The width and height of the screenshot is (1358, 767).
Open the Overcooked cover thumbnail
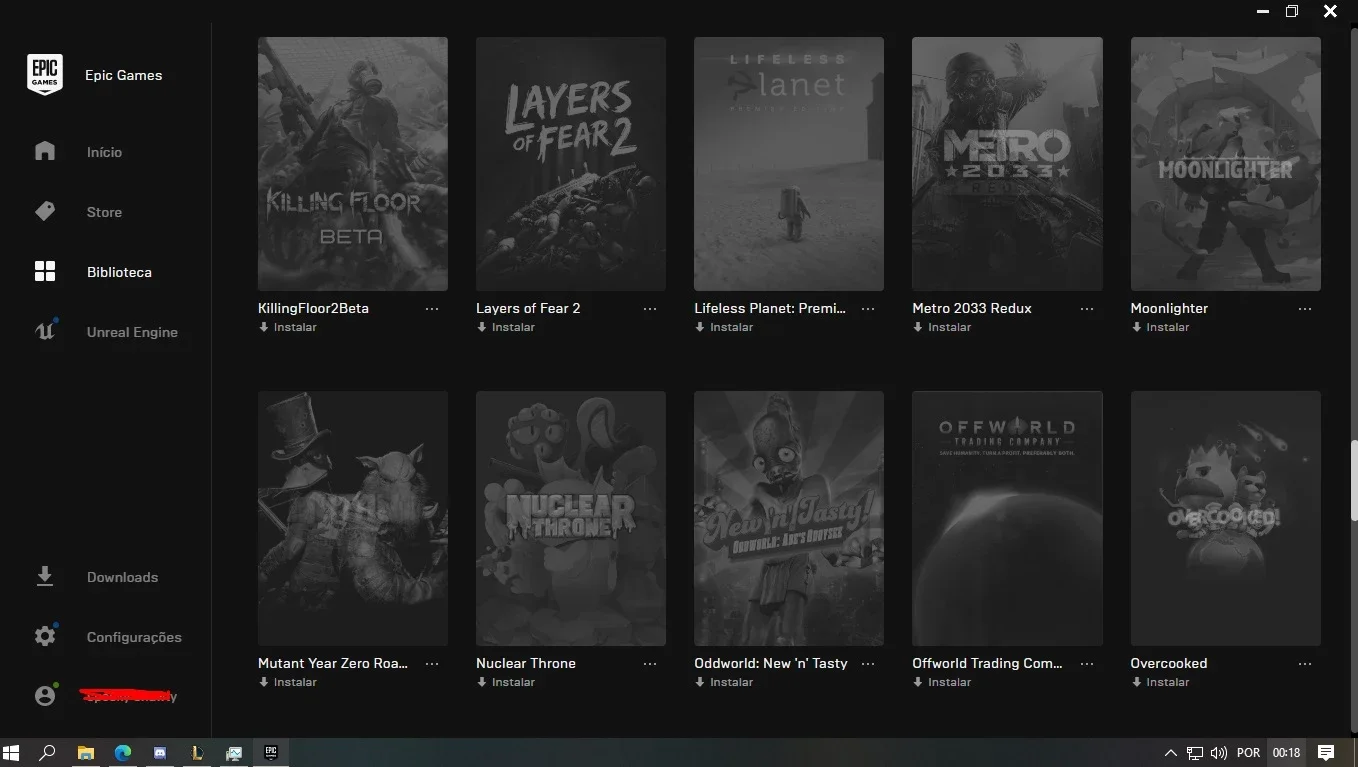tap(1226, 518)
